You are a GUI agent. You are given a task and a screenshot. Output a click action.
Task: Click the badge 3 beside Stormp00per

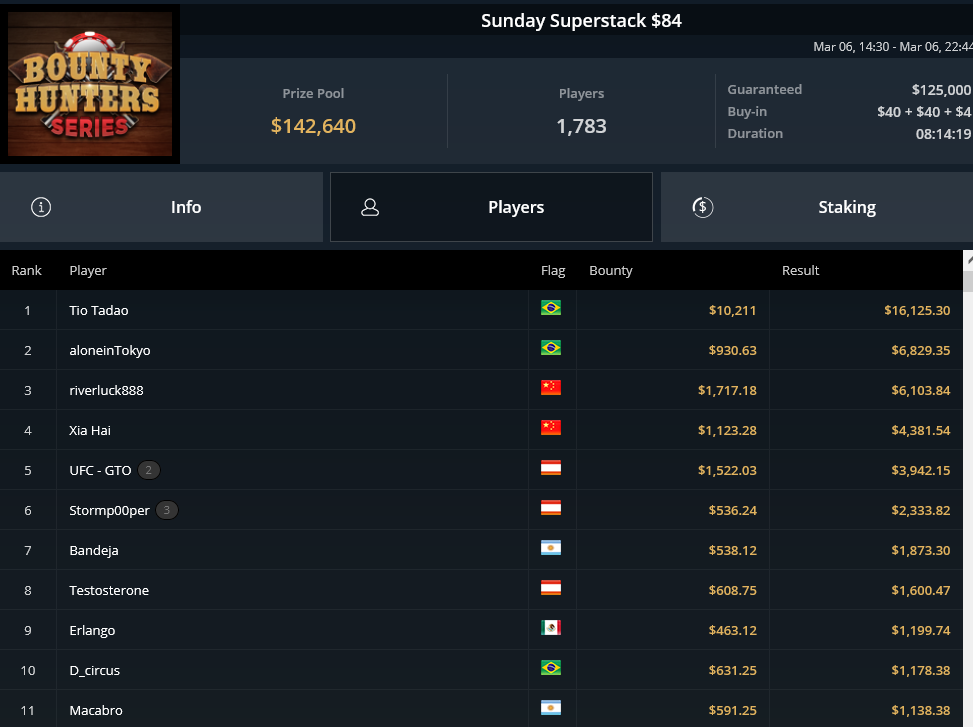coord(167,510)
